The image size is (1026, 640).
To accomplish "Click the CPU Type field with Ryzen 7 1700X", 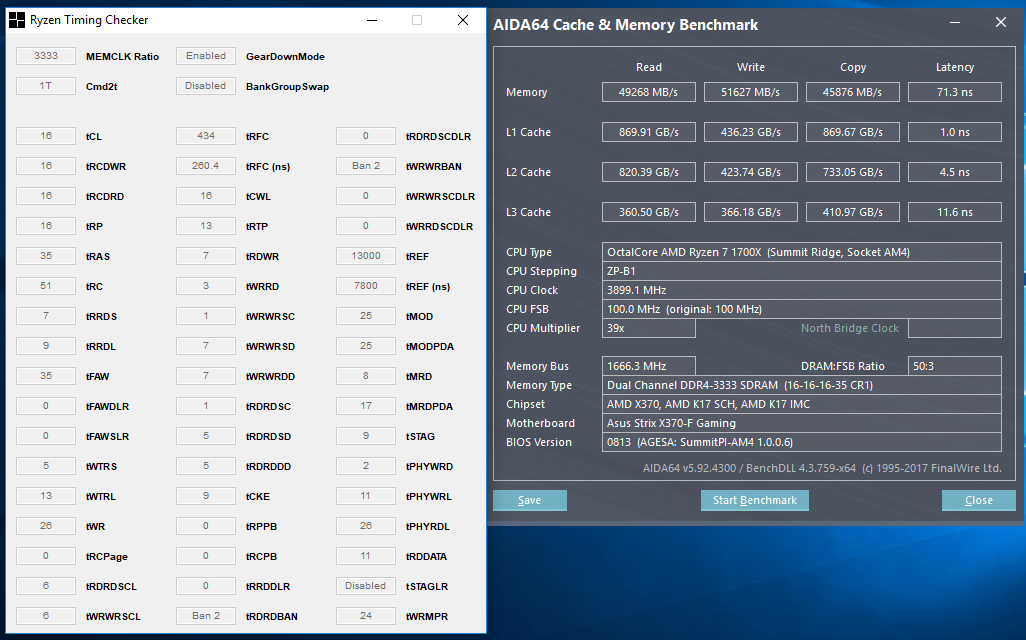I will [x=802, y=252].
